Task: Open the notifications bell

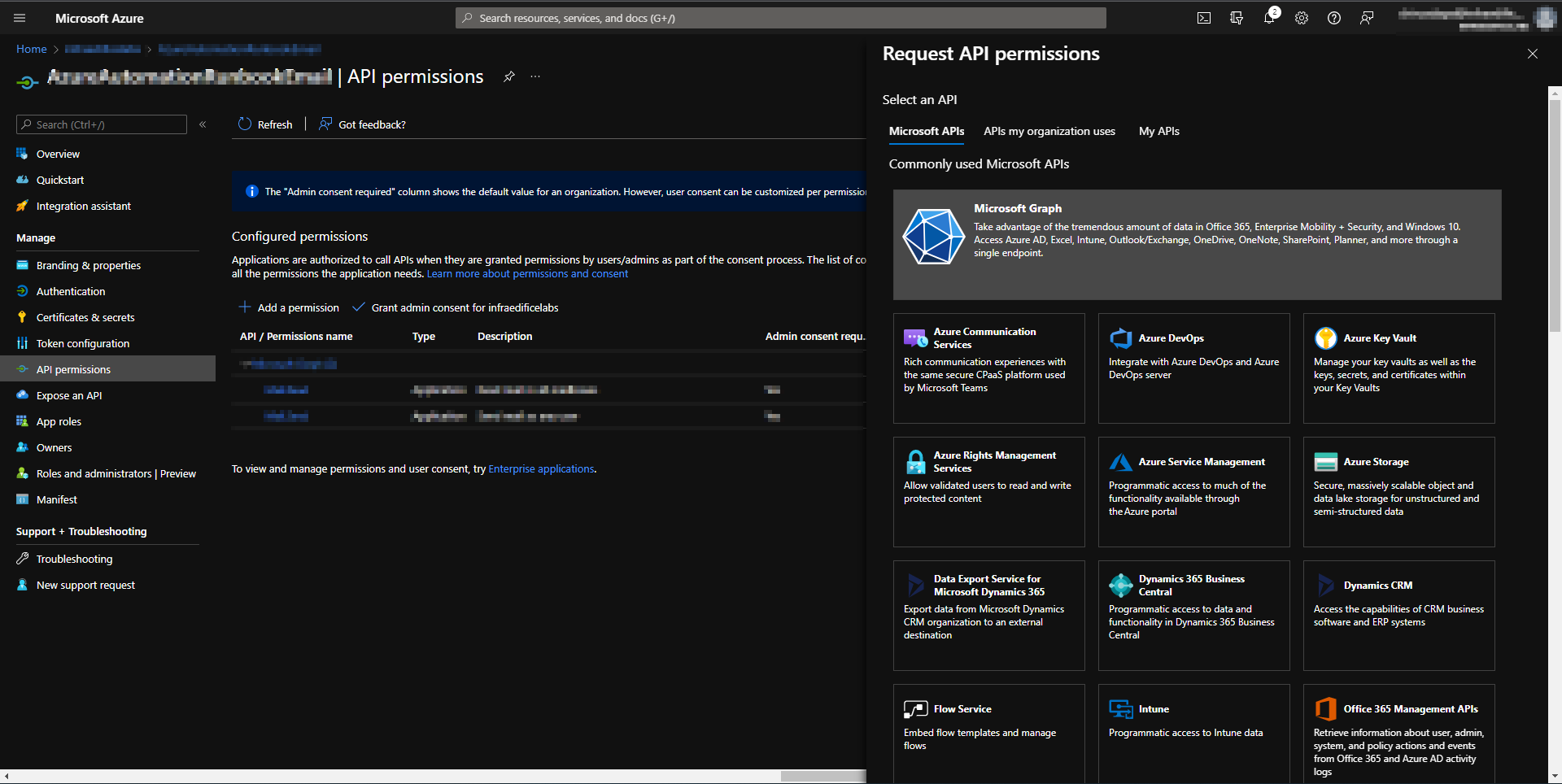Action: tap(1269, 18)
